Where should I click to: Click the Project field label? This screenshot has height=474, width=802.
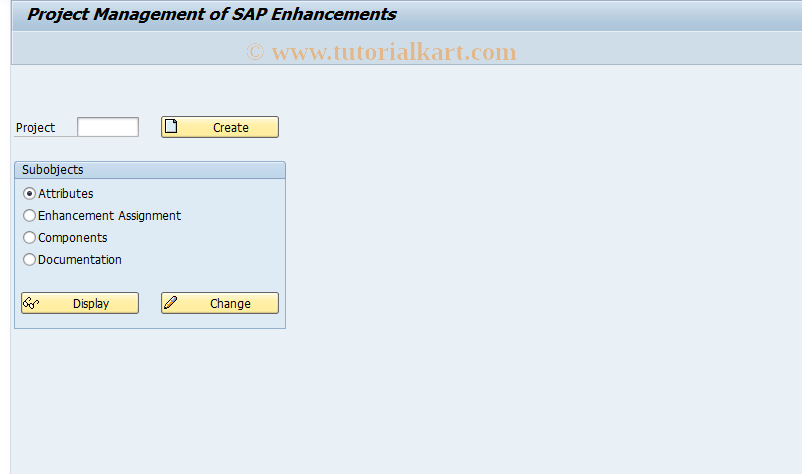pyautogui.click(x=35, y=128)
